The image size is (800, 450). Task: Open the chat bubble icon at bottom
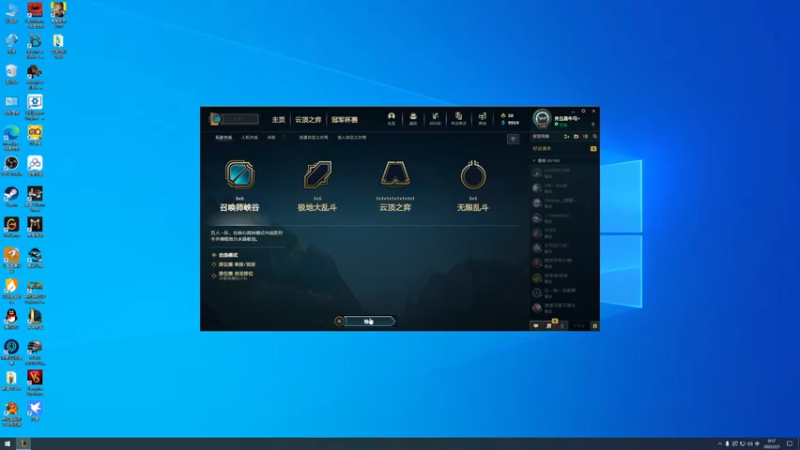(536, 326)
